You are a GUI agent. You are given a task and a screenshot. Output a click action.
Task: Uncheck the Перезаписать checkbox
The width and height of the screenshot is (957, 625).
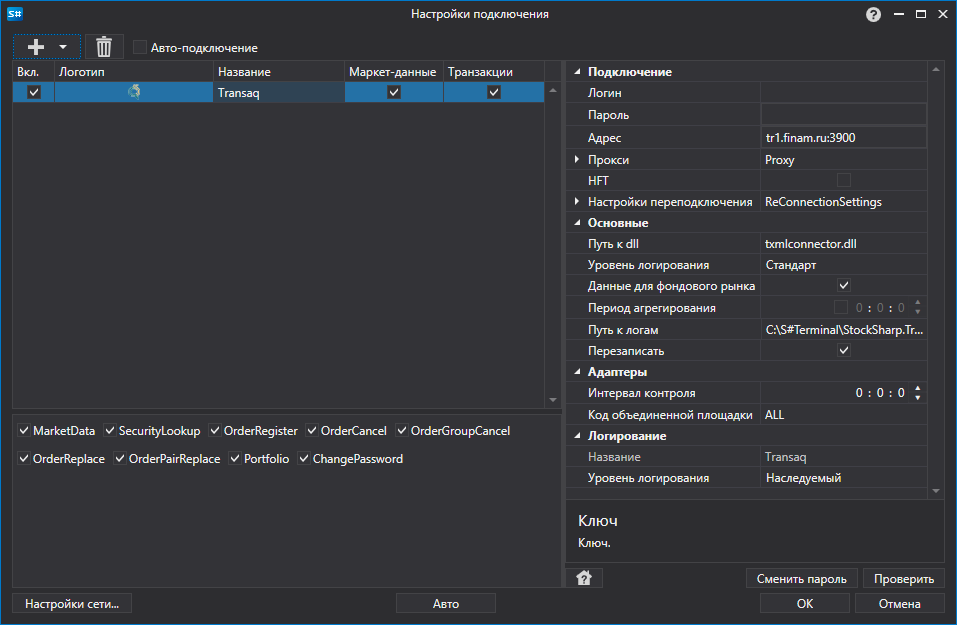pos(843,350)
